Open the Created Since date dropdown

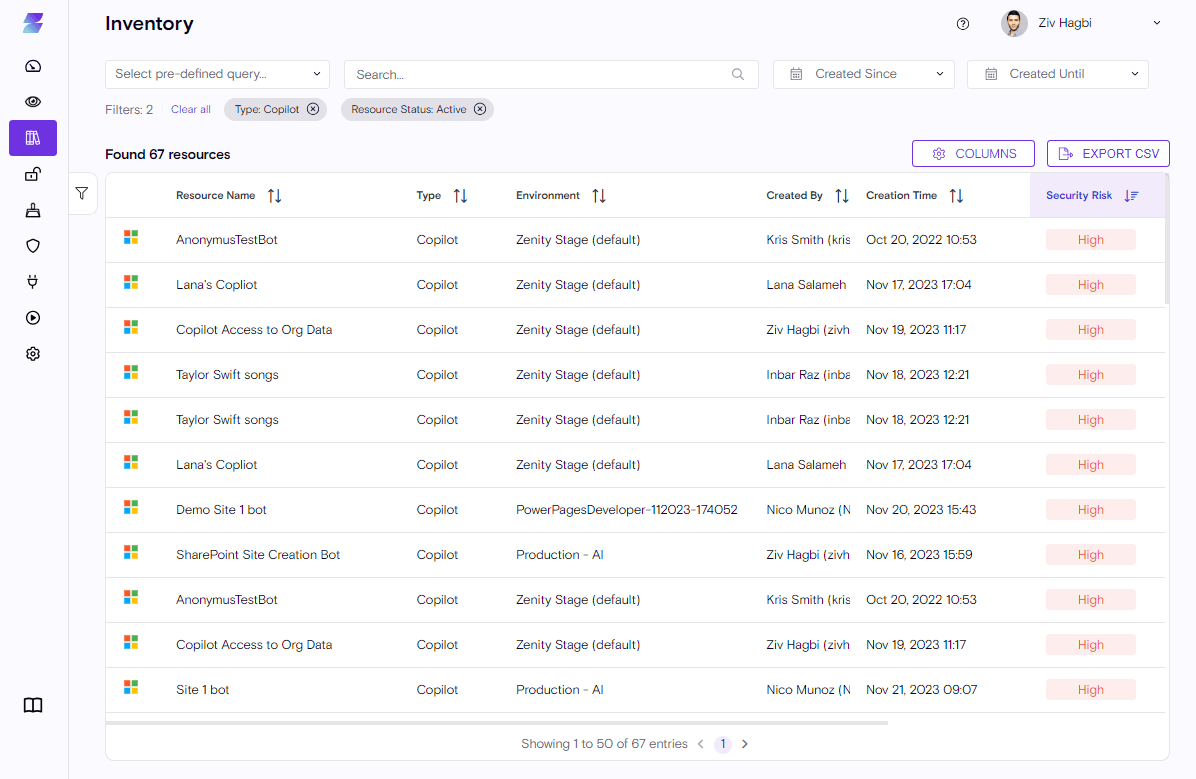click(863, 74)
